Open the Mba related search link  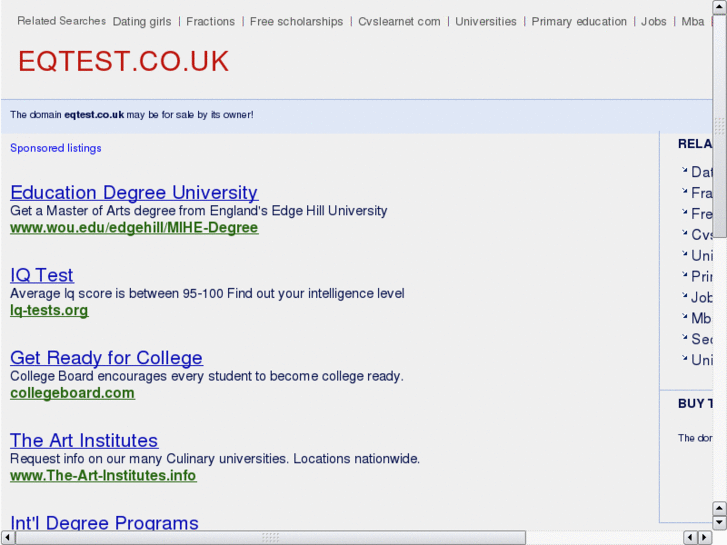[x=692, y=21]
